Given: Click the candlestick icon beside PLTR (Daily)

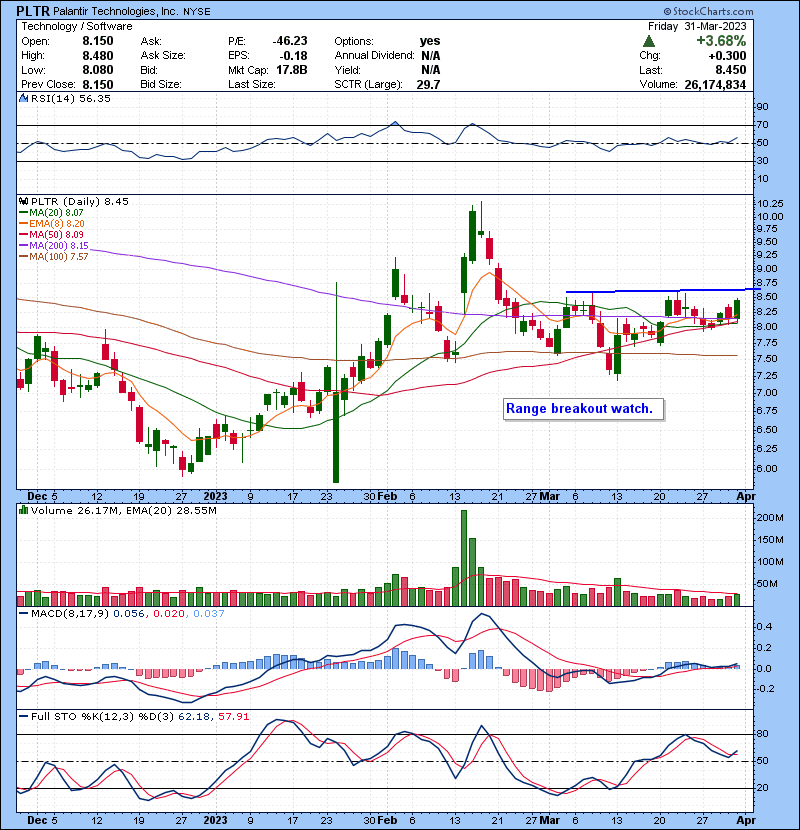Looking at the screenshot, I should [x=23, y=201].
